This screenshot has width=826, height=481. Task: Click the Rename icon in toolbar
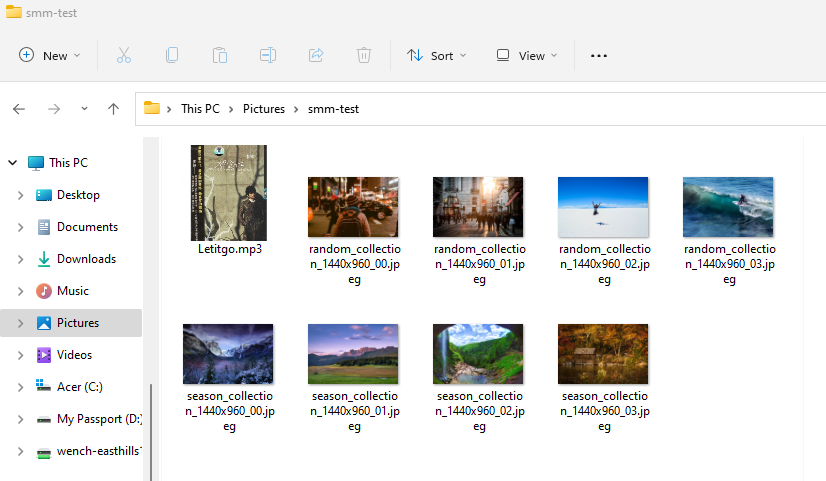[268, 55]
